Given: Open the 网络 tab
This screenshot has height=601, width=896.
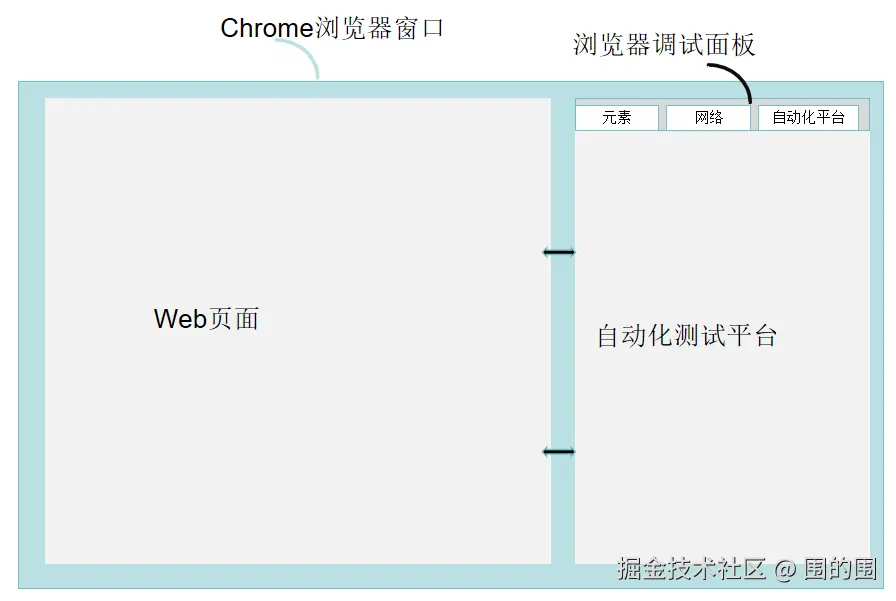Looking at the screenshot, I should coord(708,118).
